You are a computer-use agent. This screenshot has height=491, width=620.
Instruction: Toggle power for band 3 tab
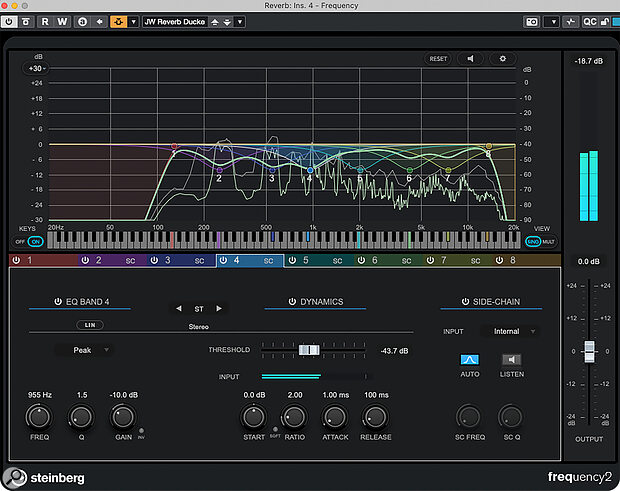click(154, 260)
